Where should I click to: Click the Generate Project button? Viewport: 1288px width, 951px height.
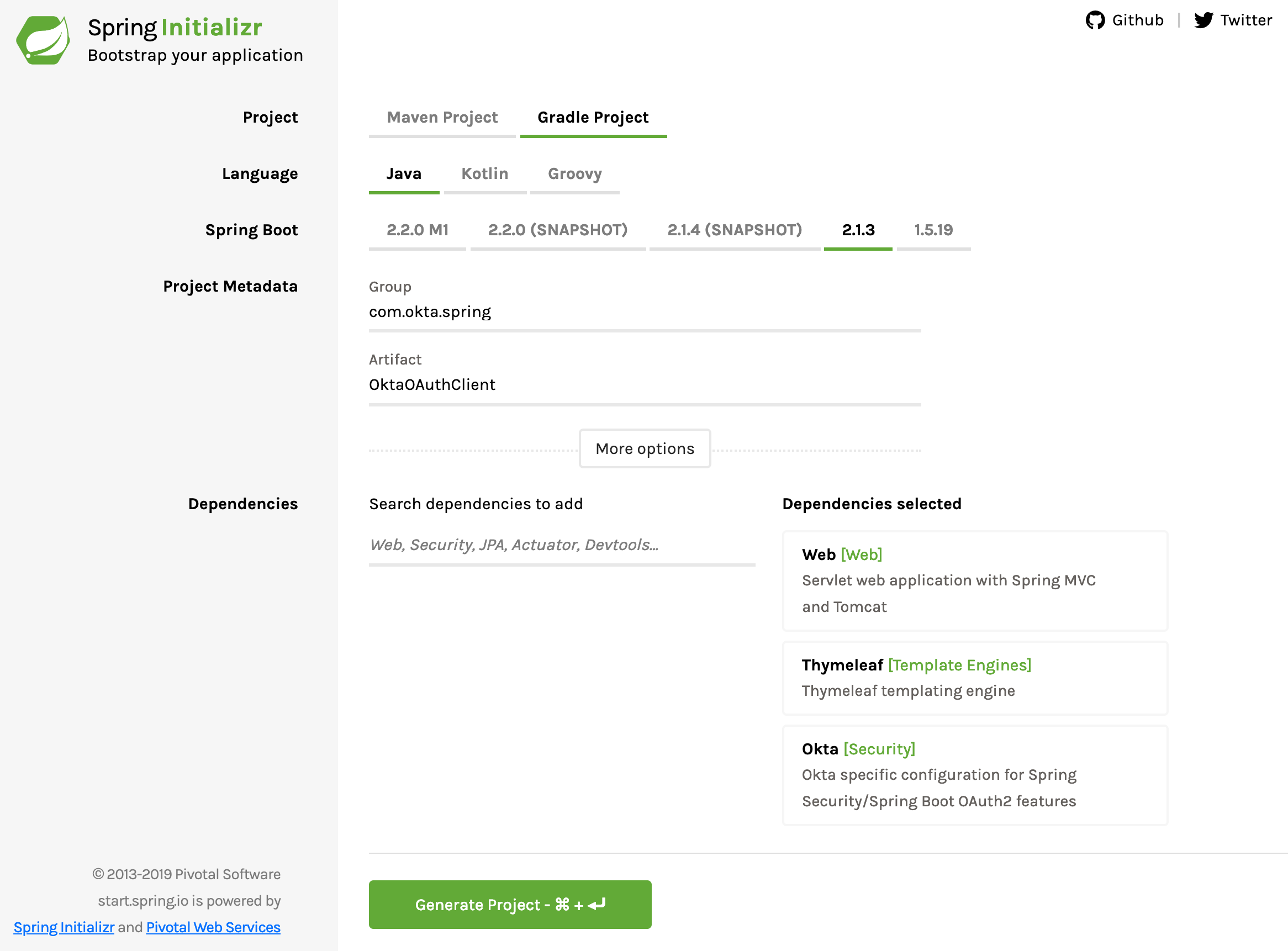pos(510,905)
